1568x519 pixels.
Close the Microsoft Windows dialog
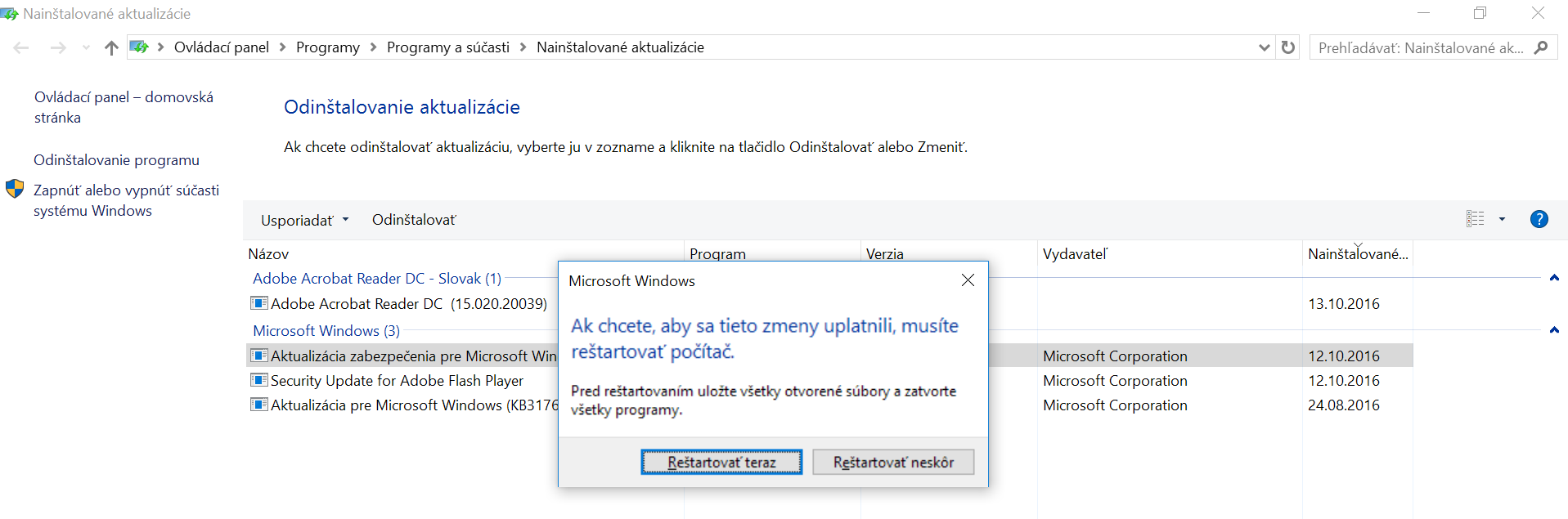(968, 280)
